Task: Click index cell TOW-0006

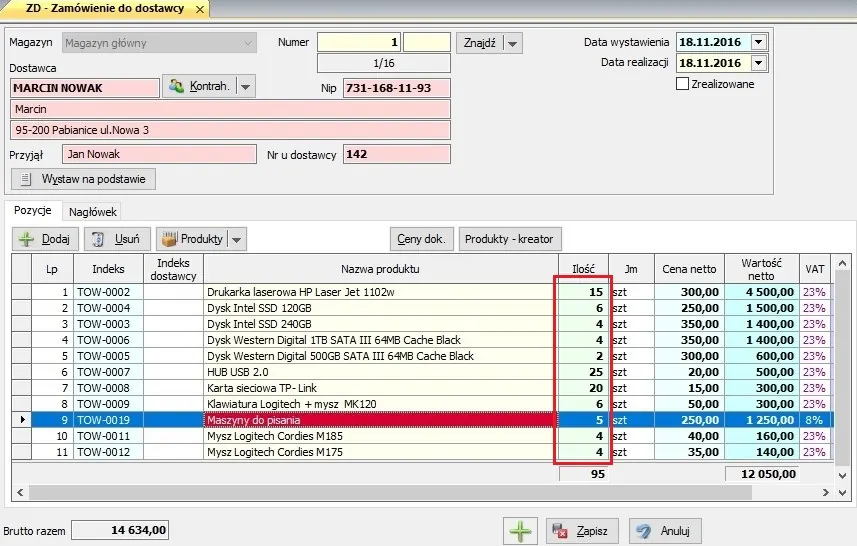Action: [108, 340]
